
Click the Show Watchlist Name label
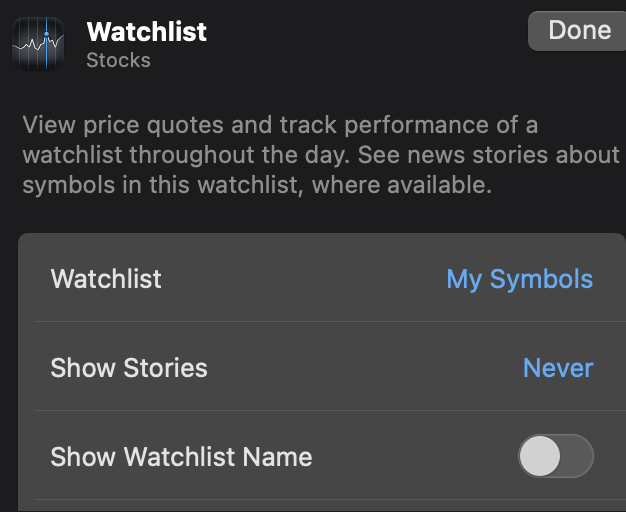coord(181,456)
